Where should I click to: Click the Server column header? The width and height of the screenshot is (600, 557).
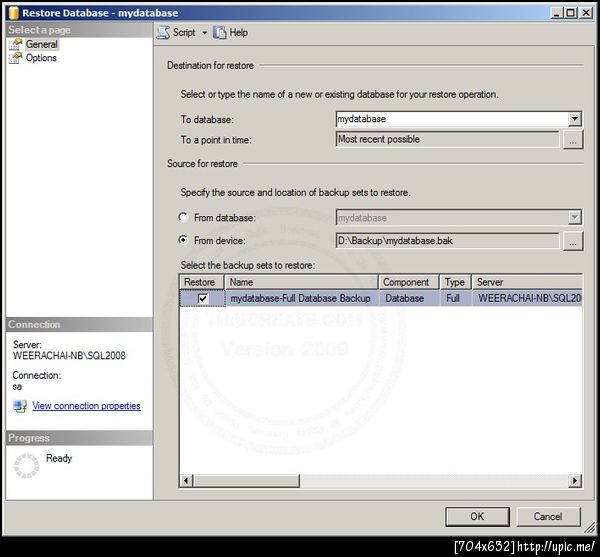(x=527, y=282)
